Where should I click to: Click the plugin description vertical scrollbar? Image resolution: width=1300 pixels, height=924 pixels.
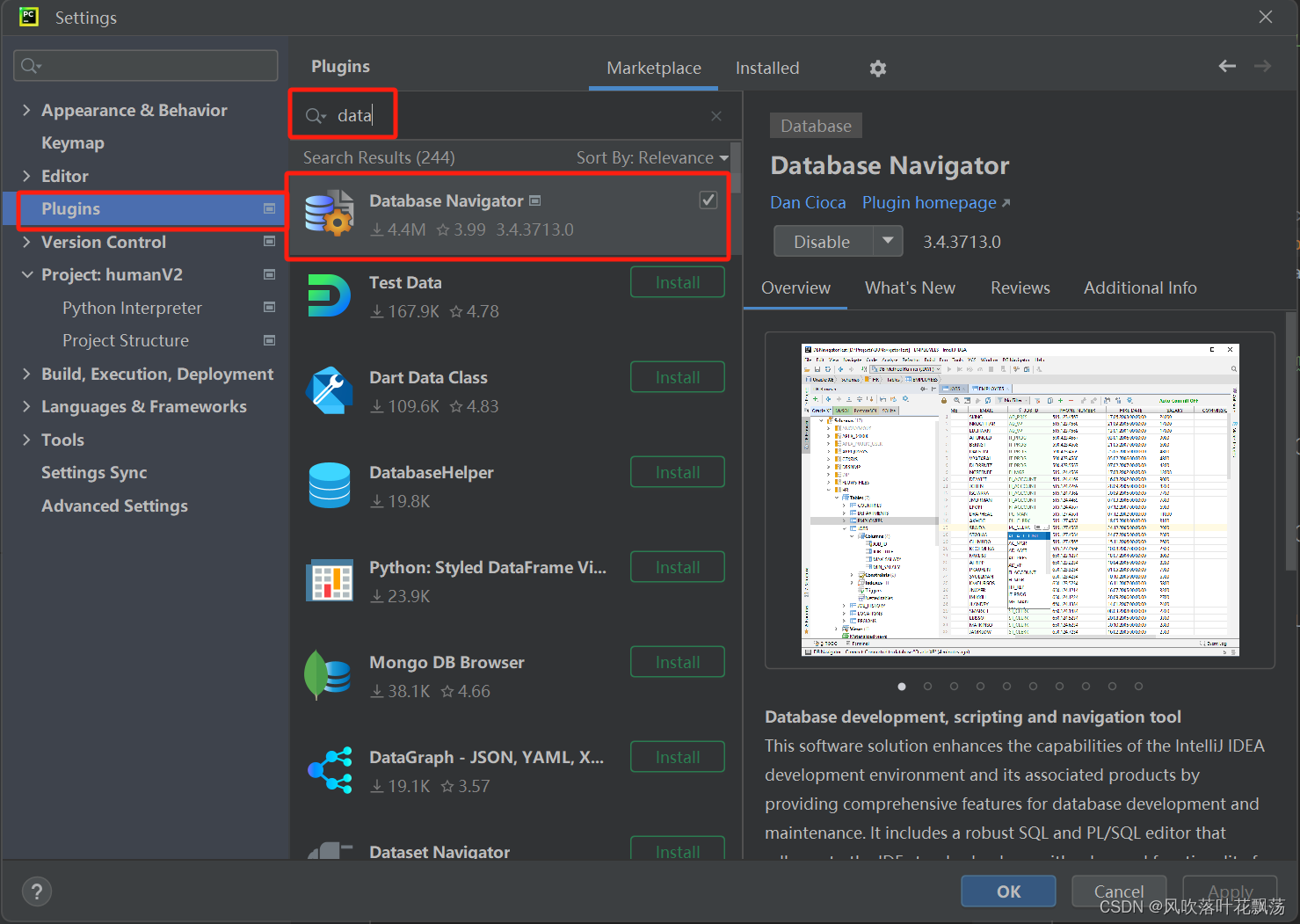(x=1291, y=440)
